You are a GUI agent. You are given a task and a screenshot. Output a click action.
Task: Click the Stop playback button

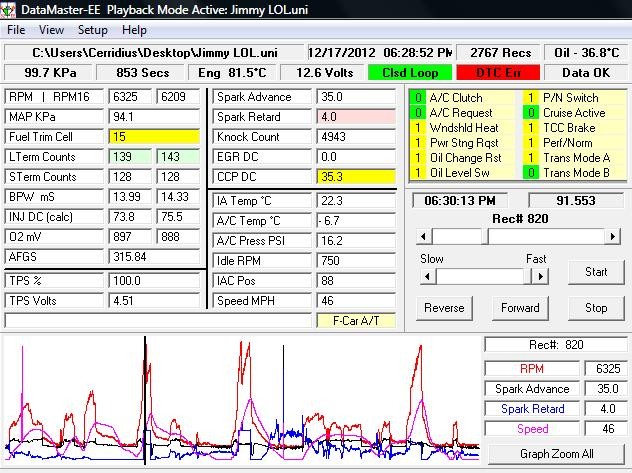point(596,308)
